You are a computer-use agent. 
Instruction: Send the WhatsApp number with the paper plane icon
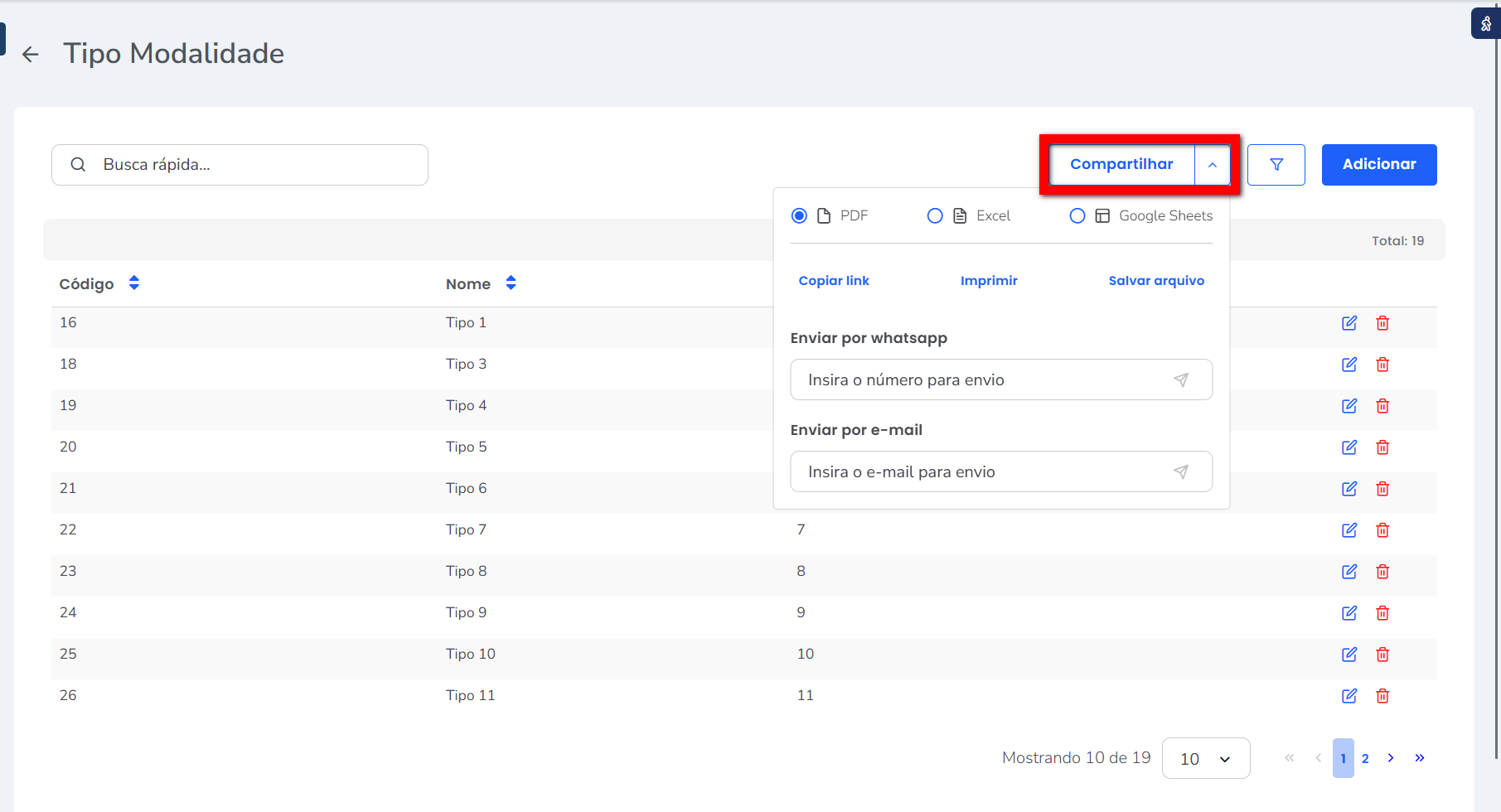1181,380
